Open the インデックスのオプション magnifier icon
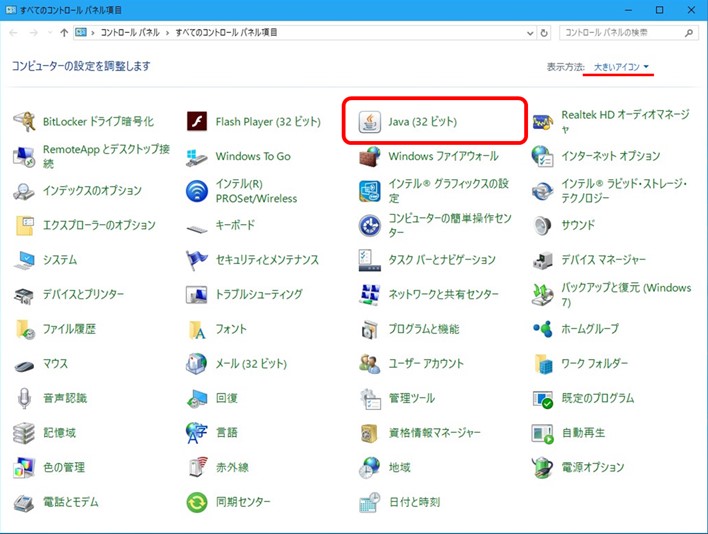This screenshot has height=534, width=708. coord(24,191)
